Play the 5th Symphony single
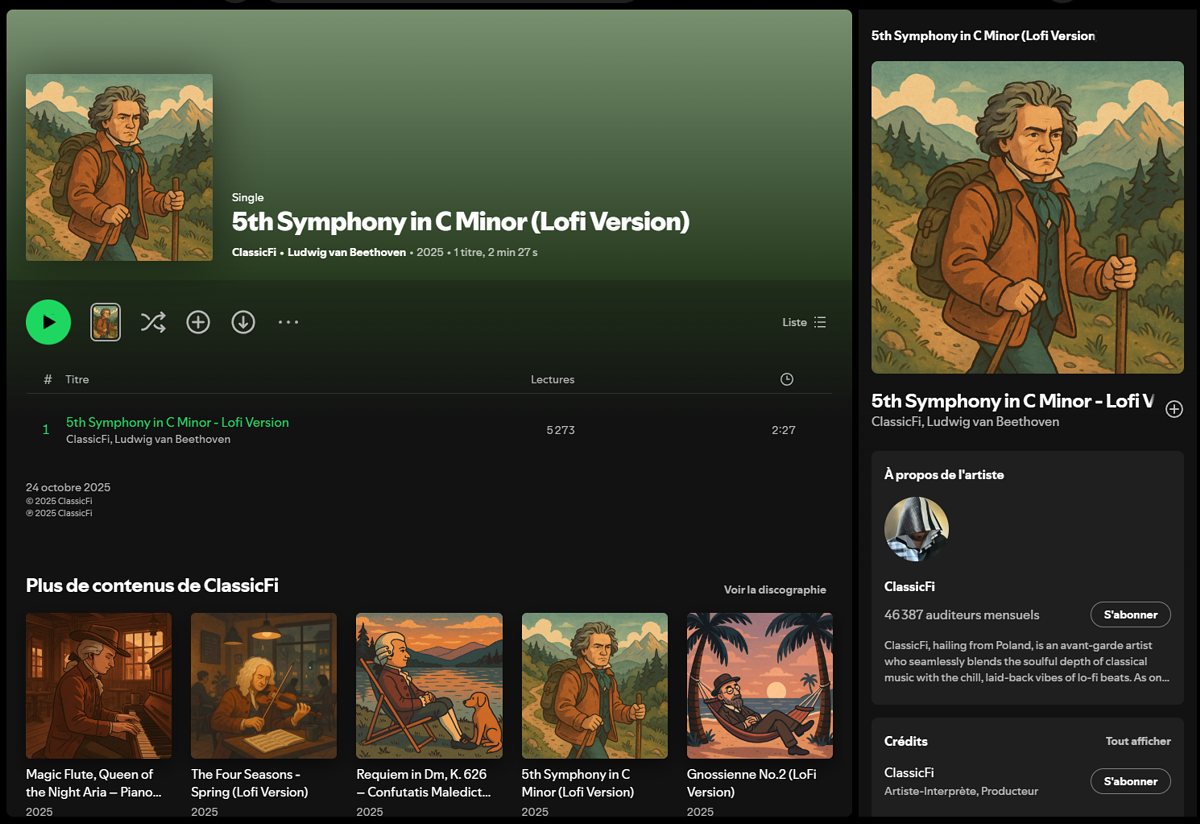 click(x=48, y=322)
